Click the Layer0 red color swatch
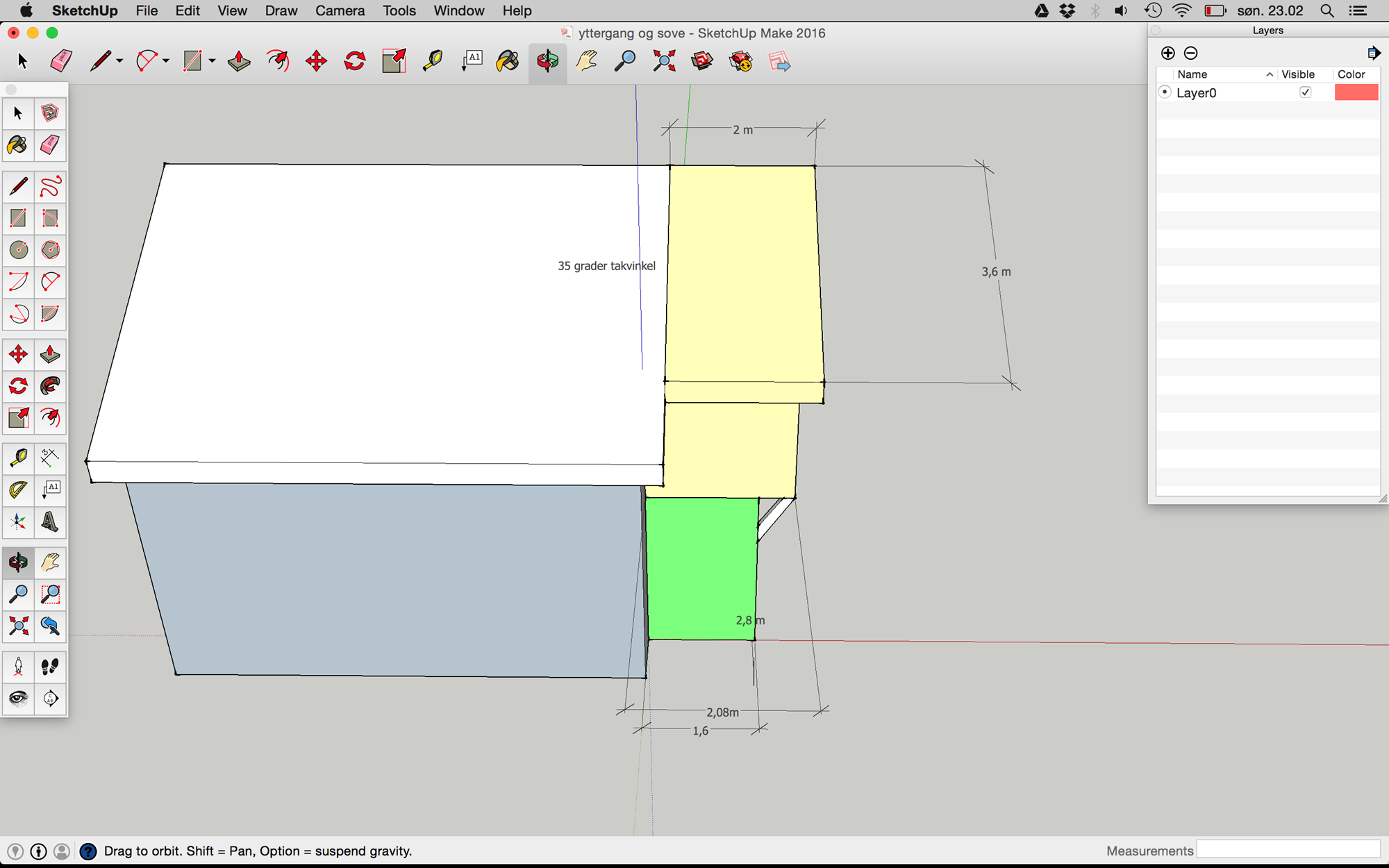1389x868 pixels. [x=1356, y=92]
